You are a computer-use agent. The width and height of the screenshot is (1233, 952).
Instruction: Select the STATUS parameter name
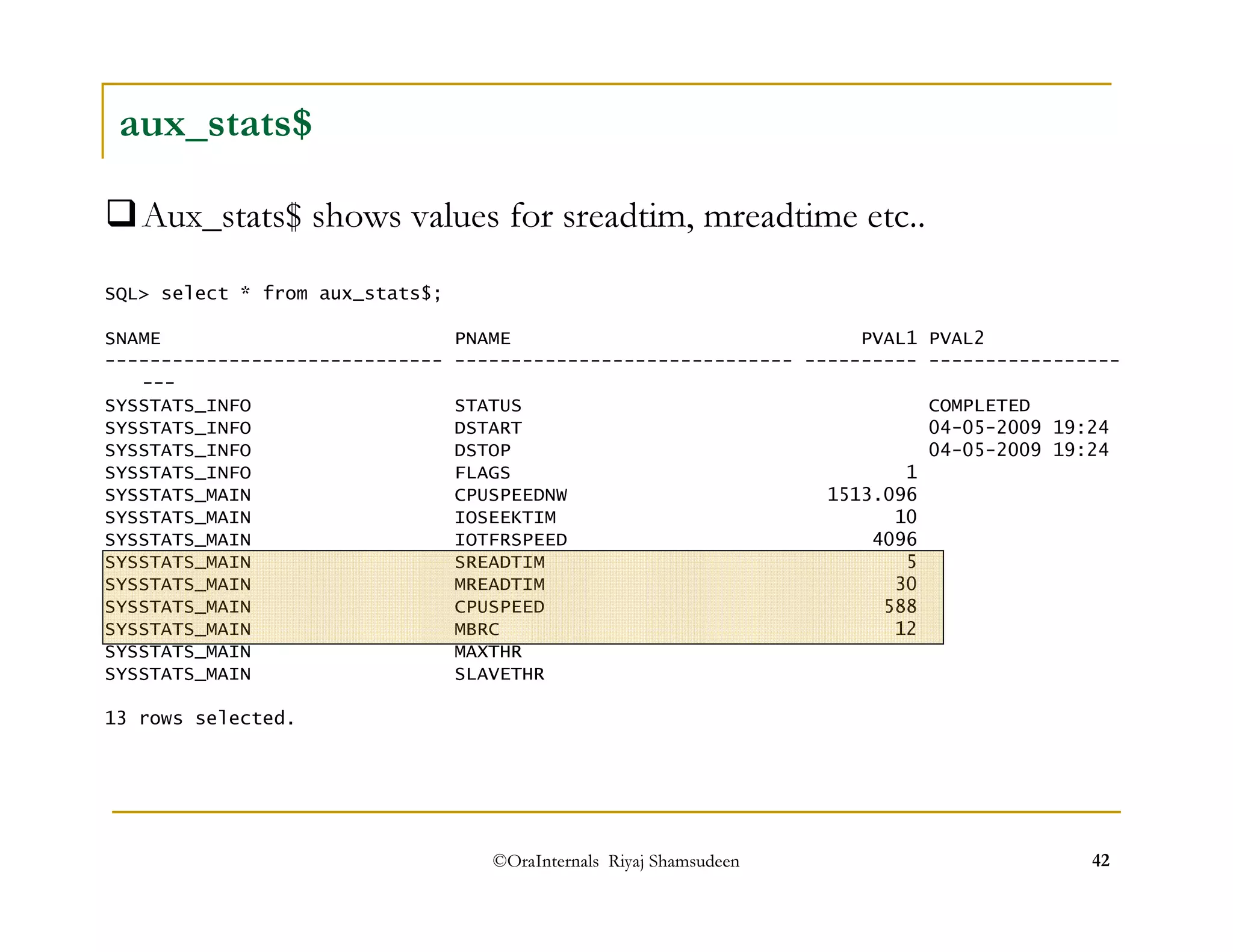coord(488,406)
